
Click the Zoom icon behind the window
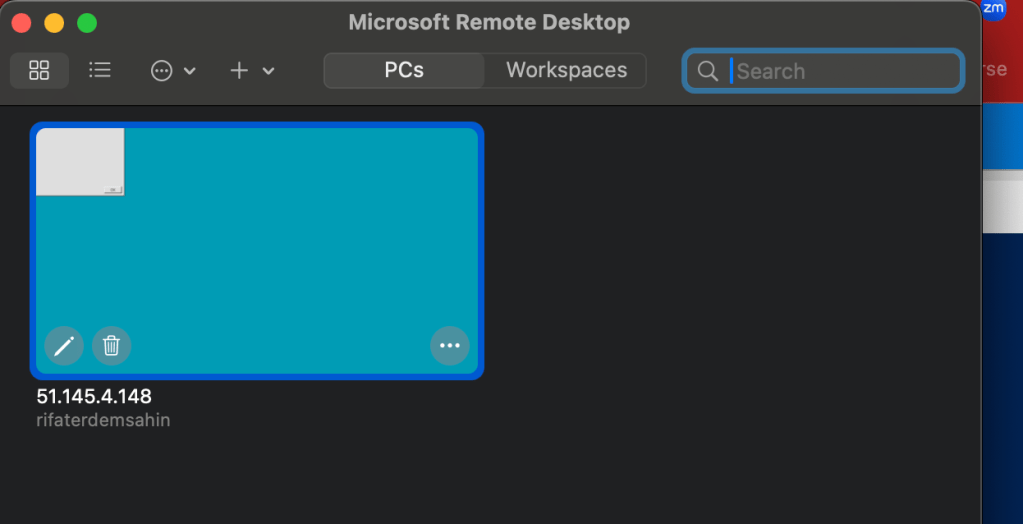tap(994, 8)
